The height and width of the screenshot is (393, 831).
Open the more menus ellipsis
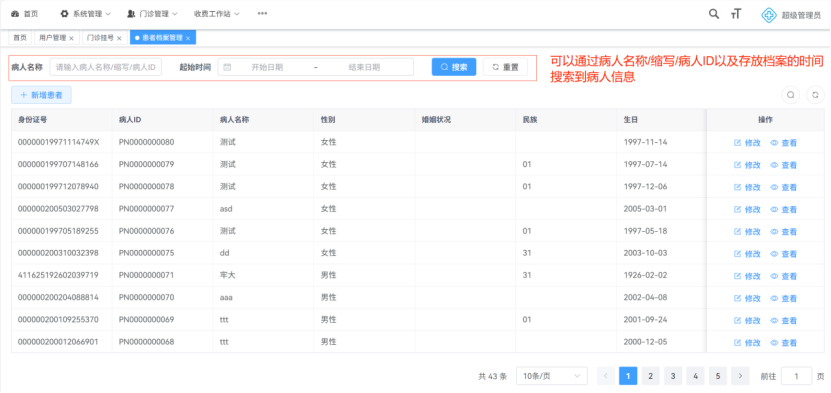(262, 14)
